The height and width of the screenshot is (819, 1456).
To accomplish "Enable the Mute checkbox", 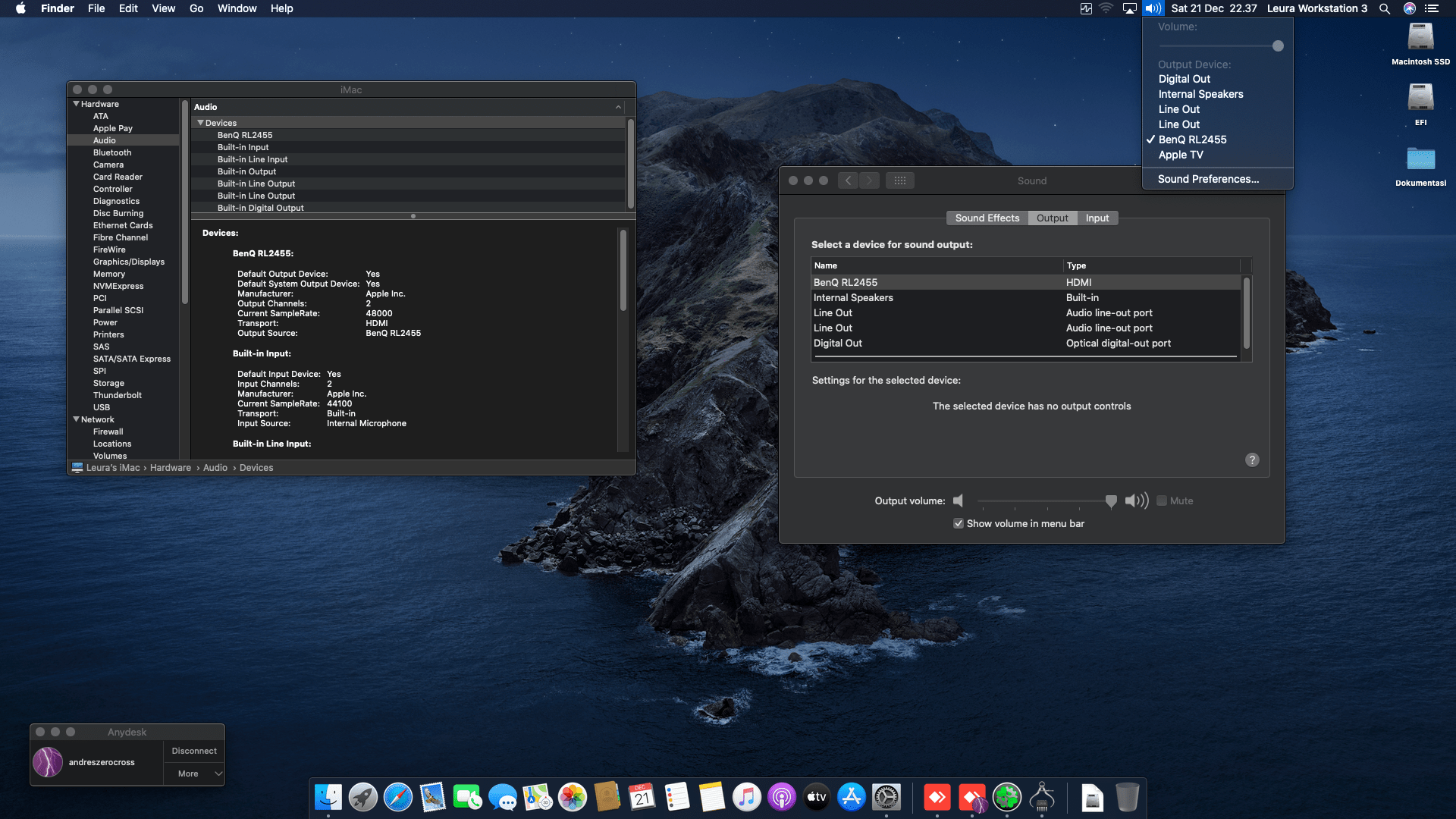I will [x=1161, y=500].
